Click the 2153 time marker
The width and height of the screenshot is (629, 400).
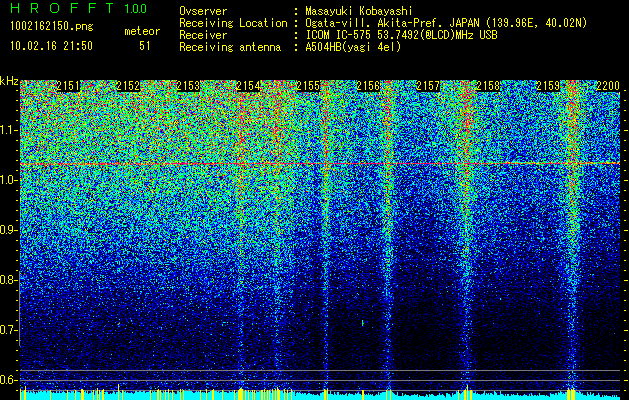tap(188, 85)
